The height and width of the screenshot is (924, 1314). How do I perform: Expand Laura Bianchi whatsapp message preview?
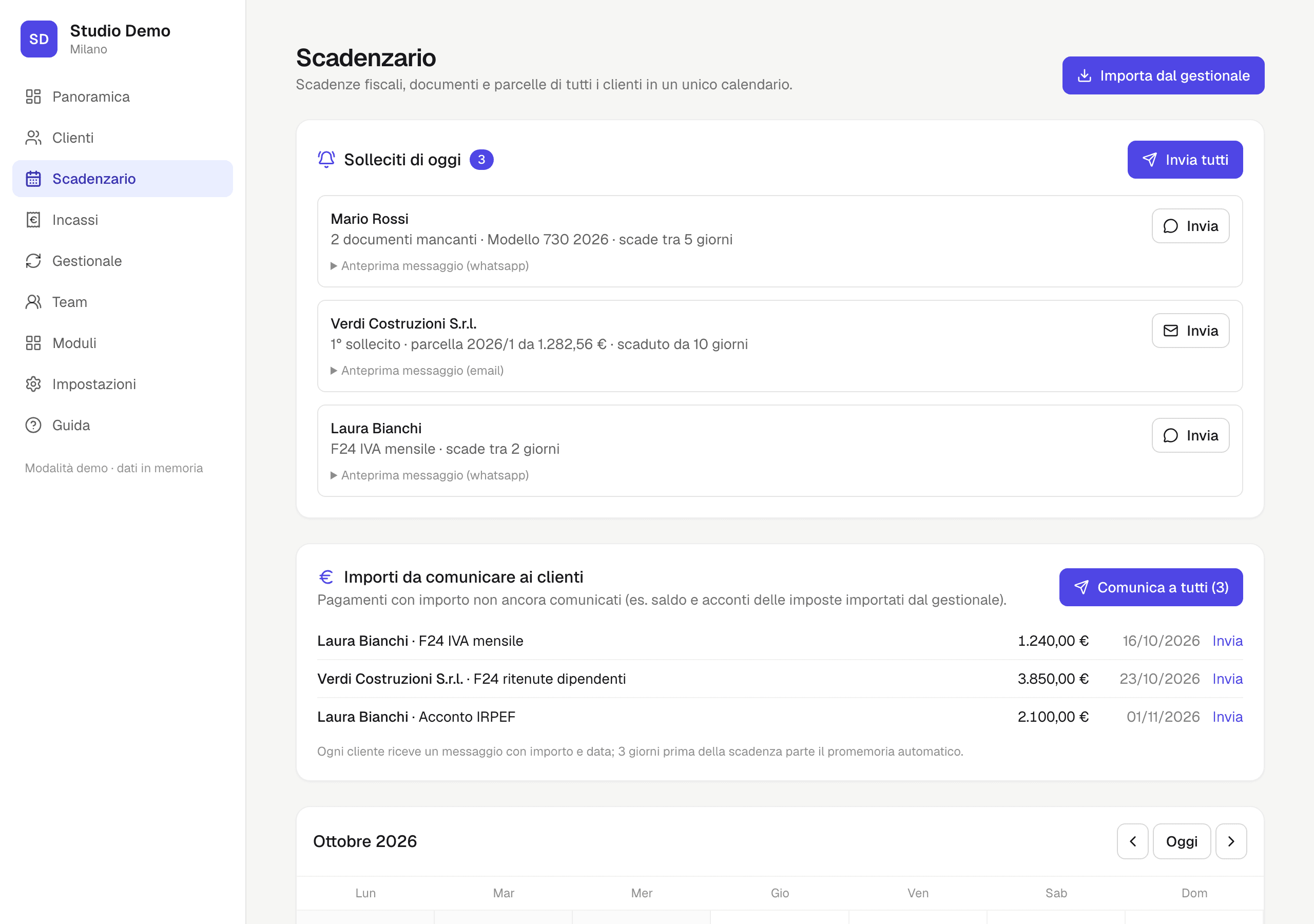(x=429, y=475)
